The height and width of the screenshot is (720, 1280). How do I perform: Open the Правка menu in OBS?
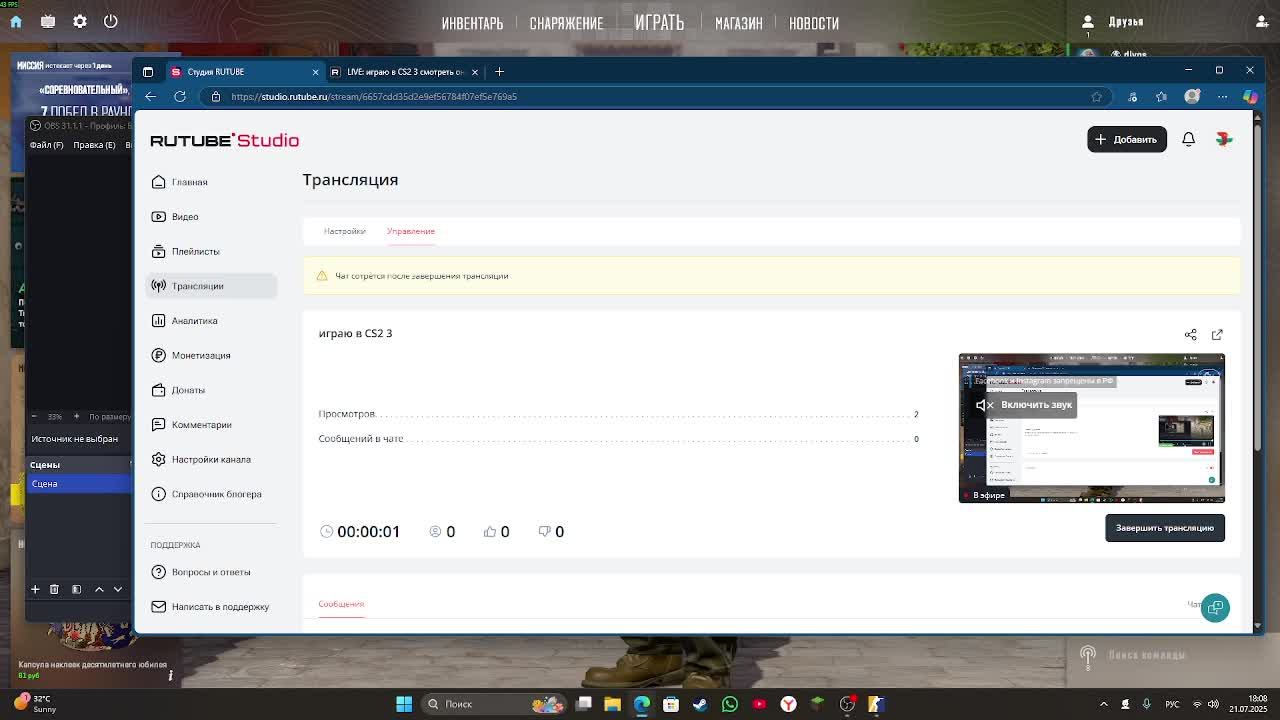tap(94, 145)
